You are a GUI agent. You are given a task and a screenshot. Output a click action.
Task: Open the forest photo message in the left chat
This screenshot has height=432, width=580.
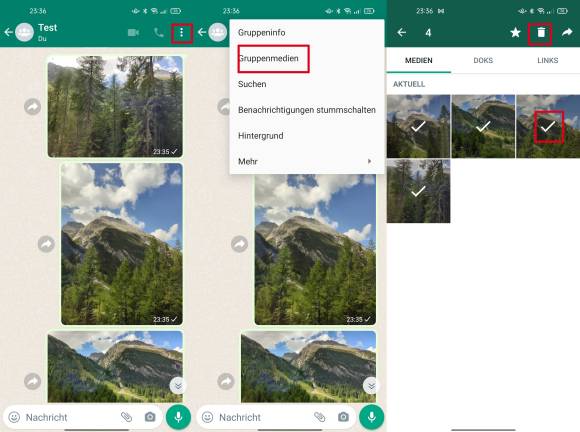pos(115,107)
